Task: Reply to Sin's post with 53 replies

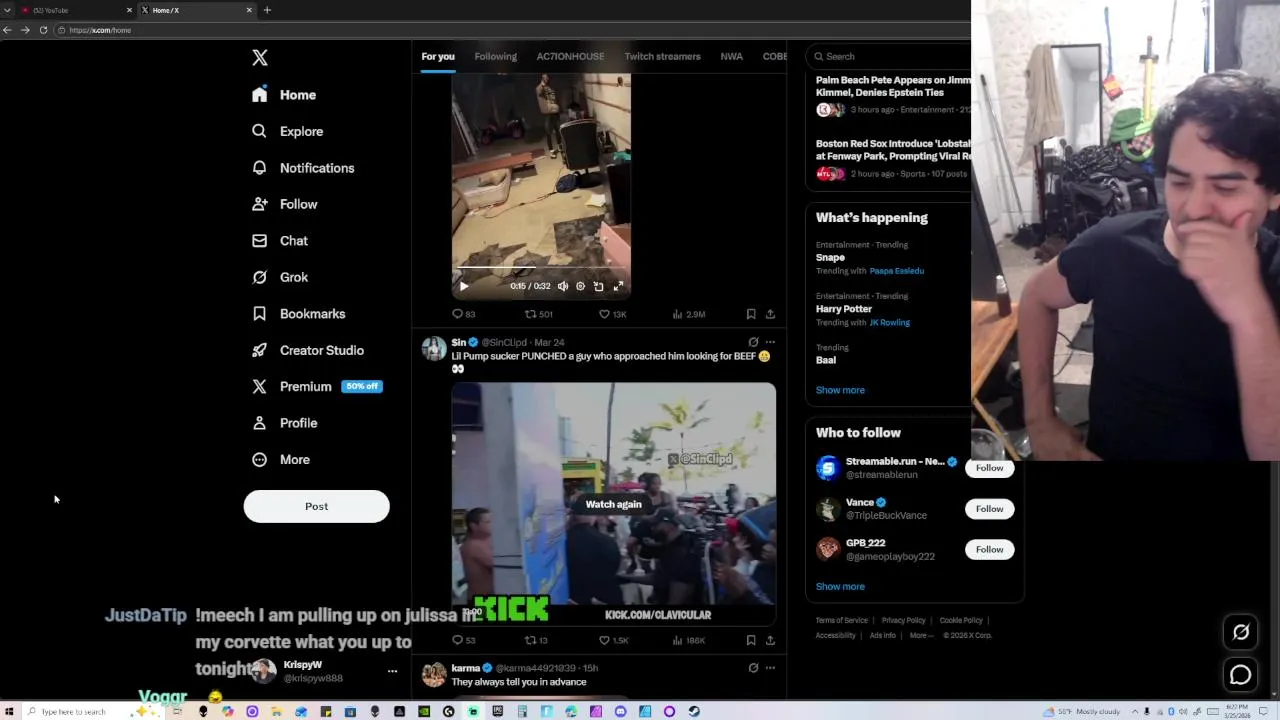Action: point(464,640)
